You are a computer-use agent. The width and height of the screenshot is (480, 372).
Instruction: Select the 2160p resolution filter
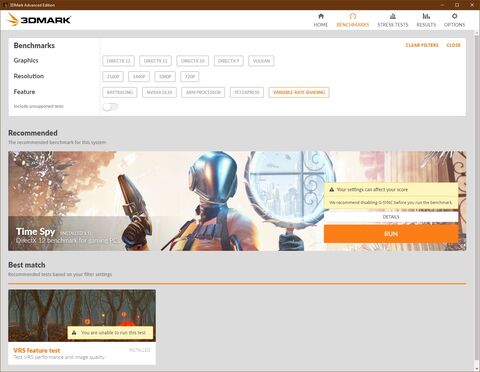[x=113, y=77]
